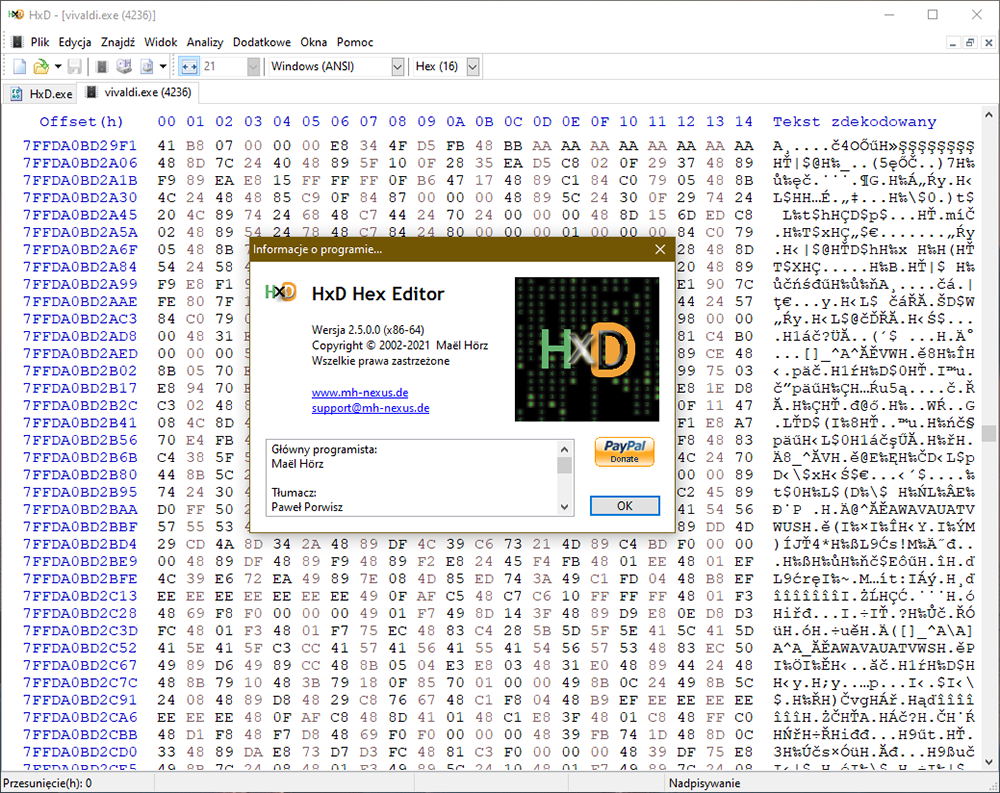
Task: Click the Tekst zdekodowany column header
Action: (855, 121)
